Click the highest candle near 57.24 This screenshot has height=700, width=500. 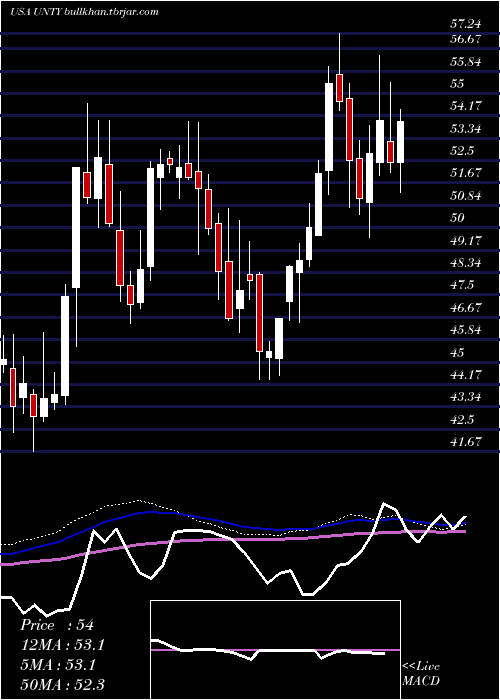click(x=339, y=88)
